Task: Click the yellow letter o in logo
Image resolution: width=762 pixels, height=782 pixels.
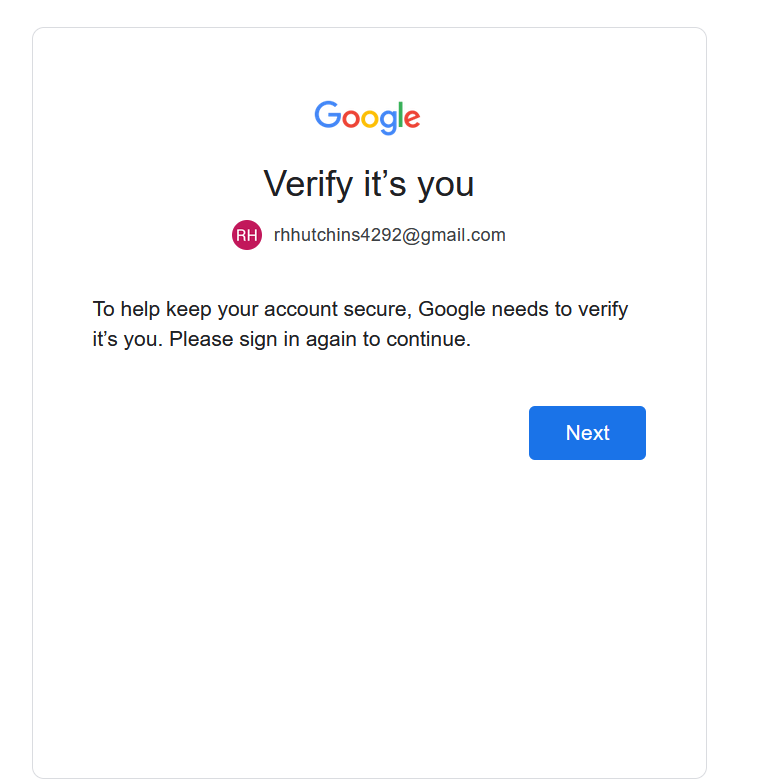Action: pyautogui.click(x=371, y=119)
